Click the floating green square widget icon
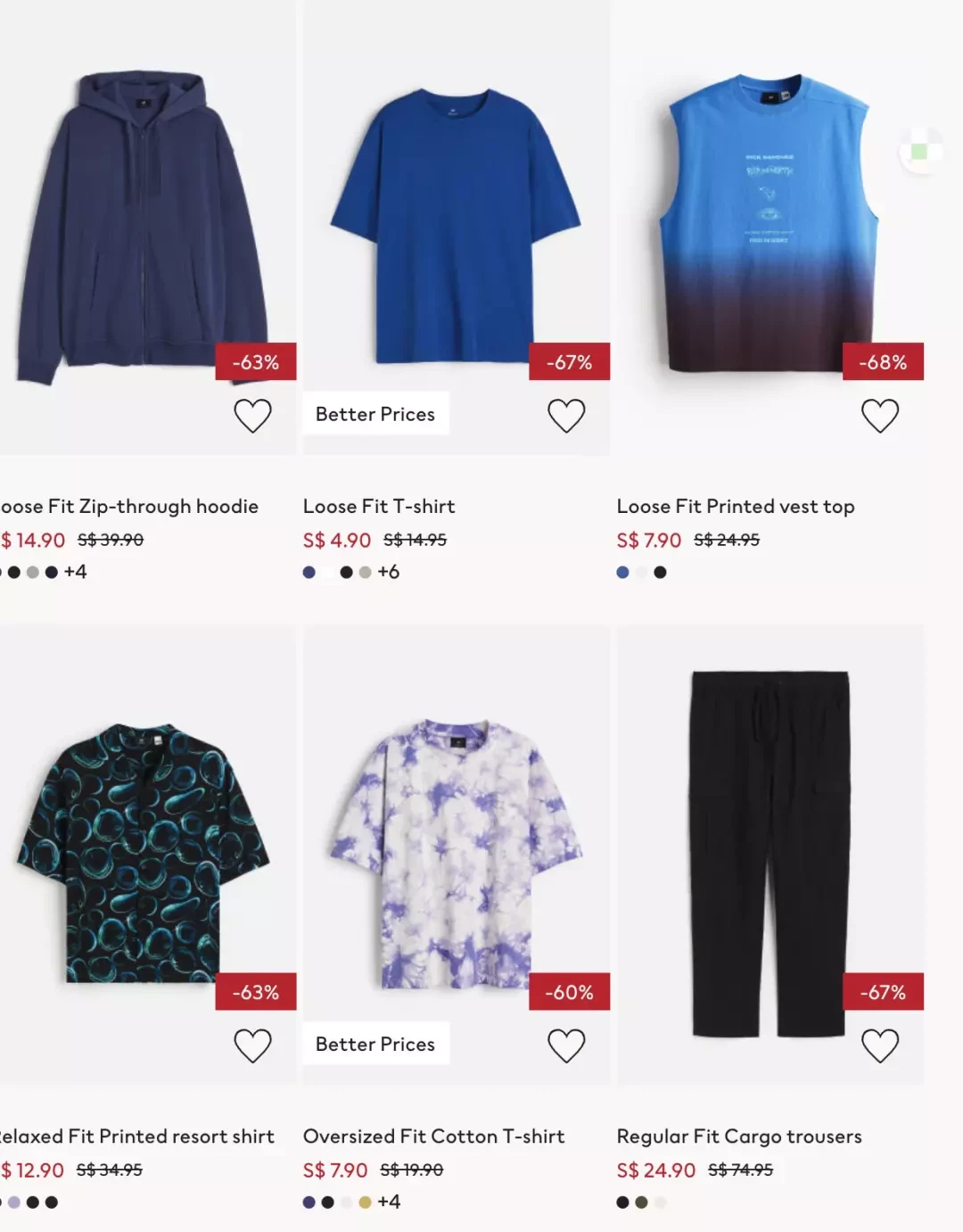The image size is (963, 1232). tap(919, 152)
